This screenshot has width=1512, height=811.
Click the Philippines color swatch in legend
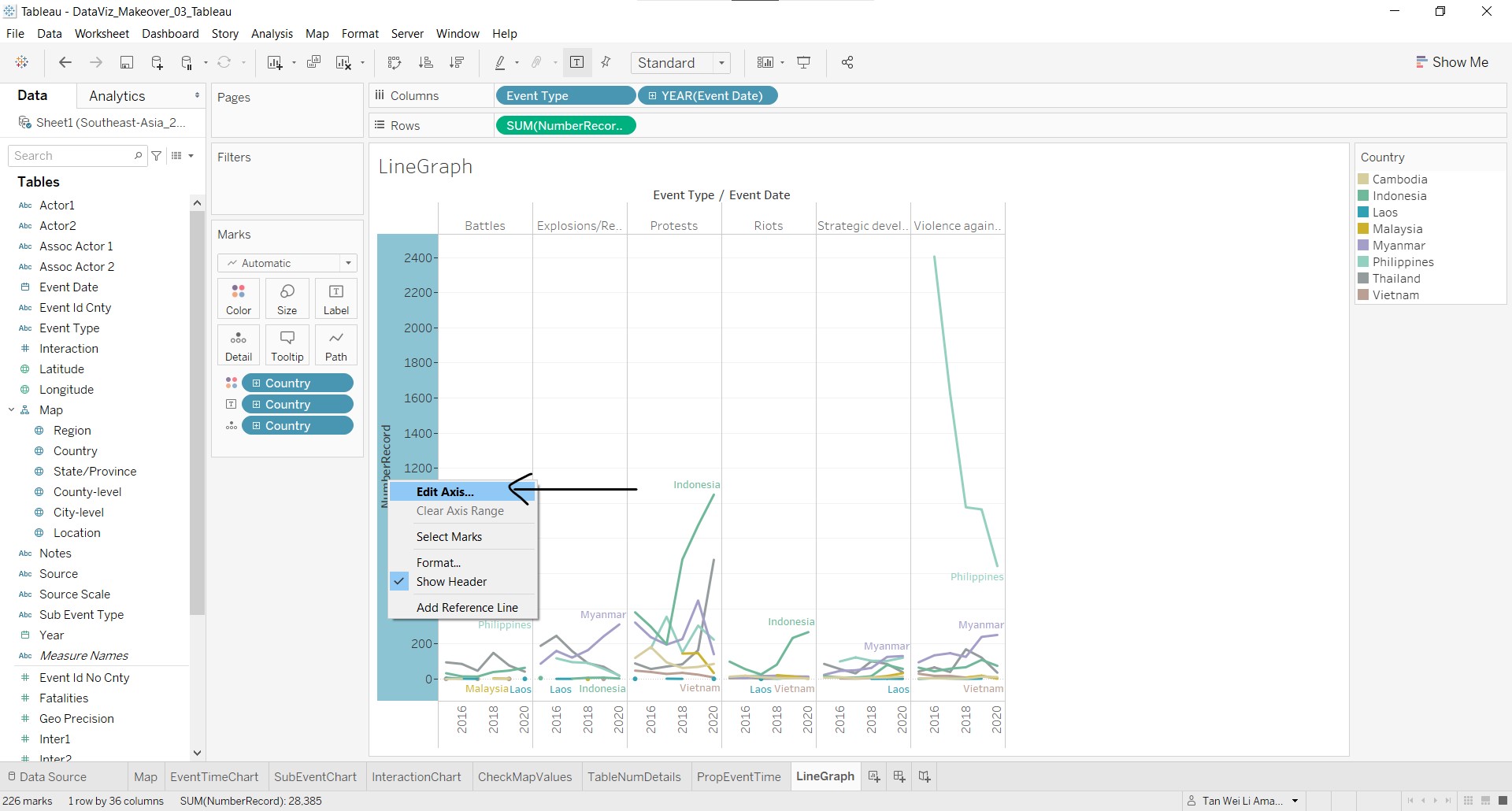pyautogui.click(x=1363, y=262)
